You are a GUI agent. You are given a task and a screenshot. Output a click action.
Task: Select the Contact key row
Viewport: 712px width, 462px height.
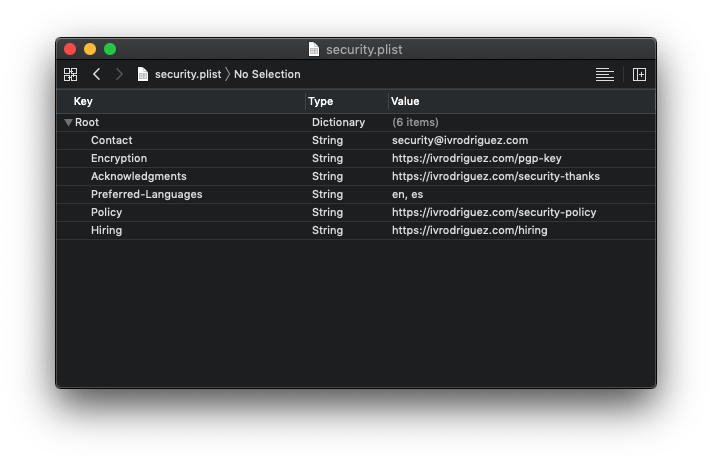(x=111, y=140)
